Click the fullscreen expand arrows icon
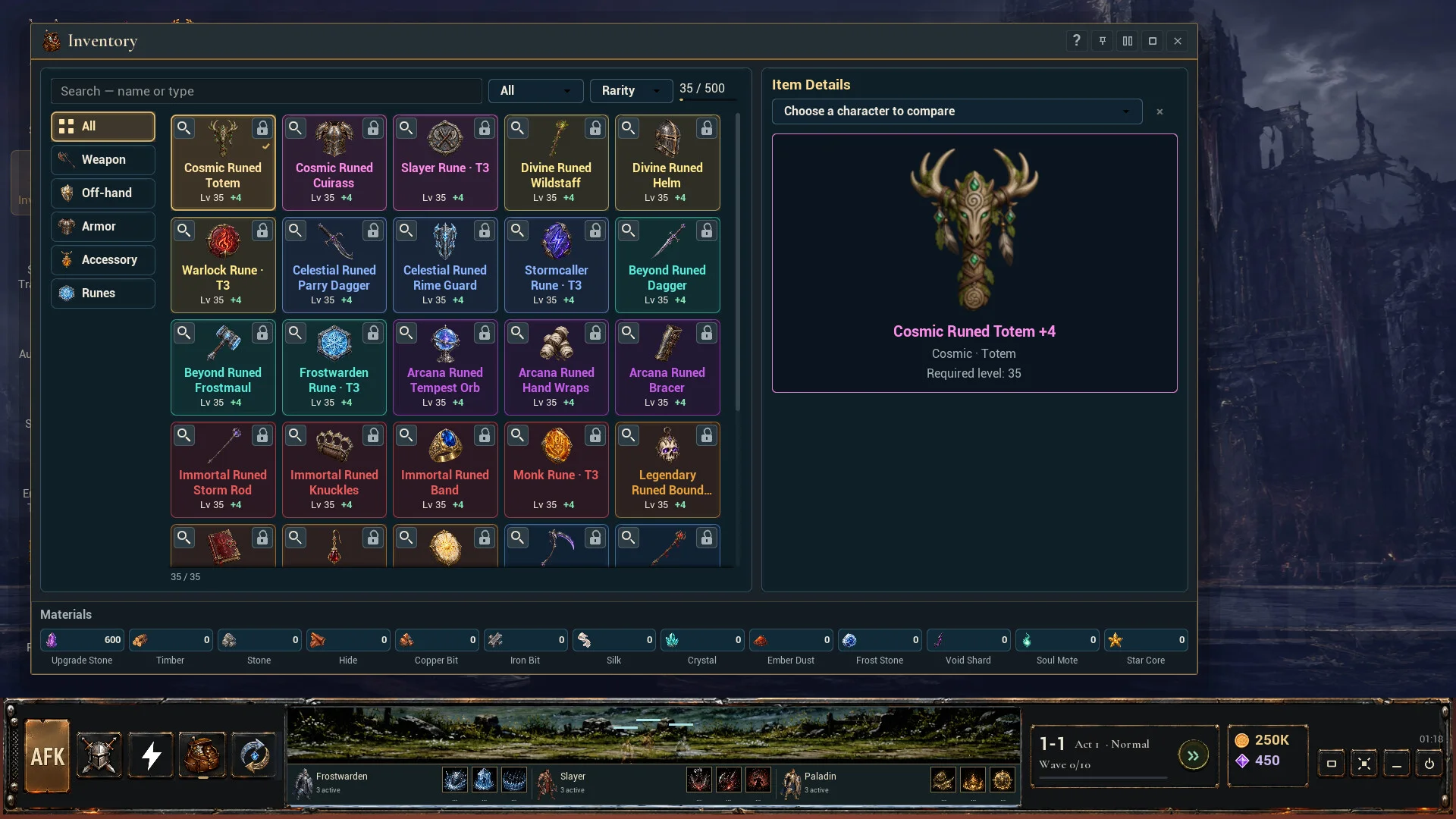 point(1364,764)
